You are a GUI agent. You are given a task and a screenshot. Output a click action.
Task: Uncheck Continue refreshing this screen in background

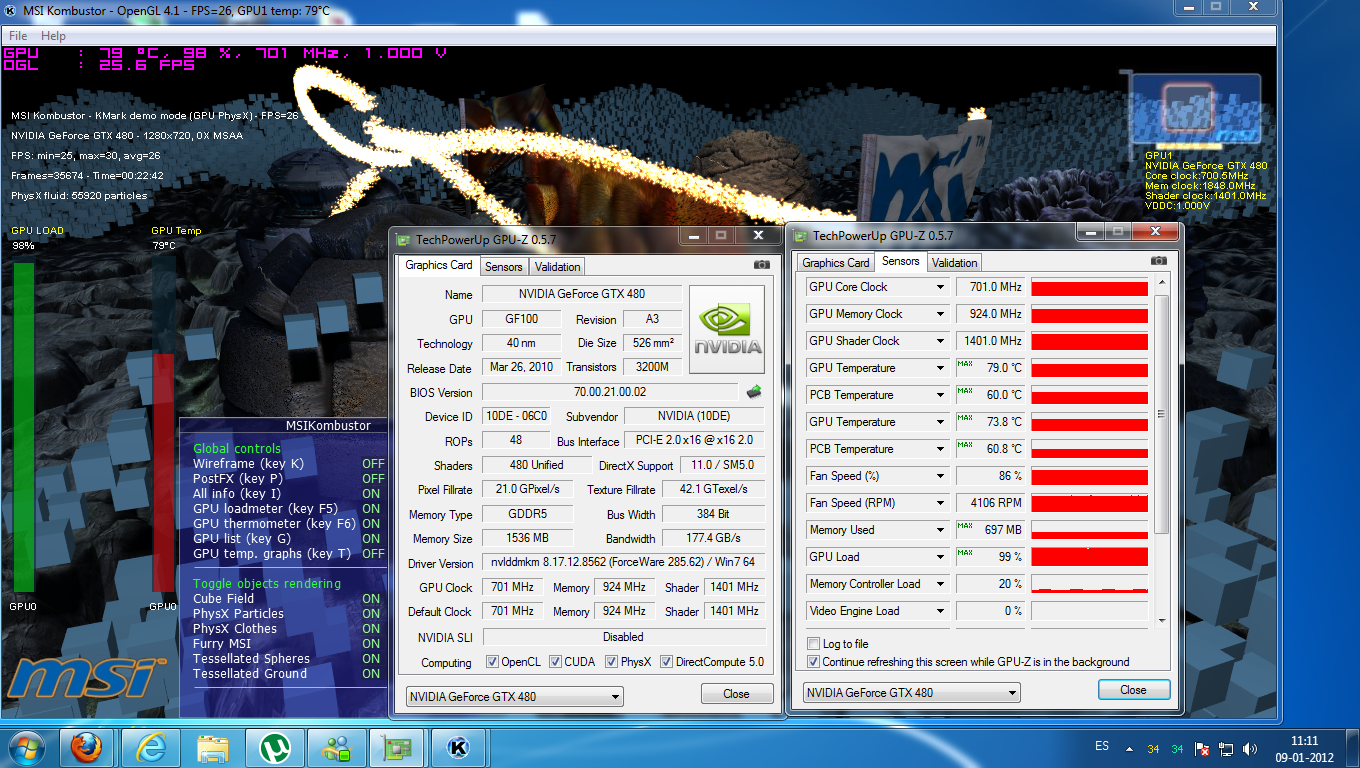point(813,662)
